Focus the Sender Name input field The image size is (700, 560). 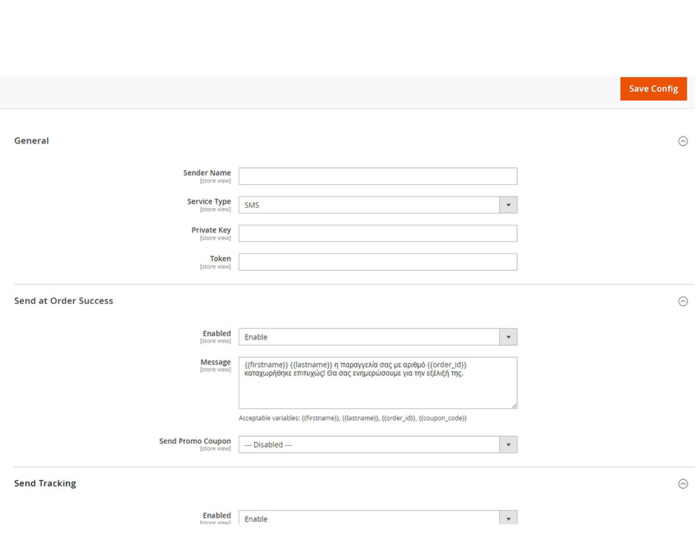coord(377,176)
